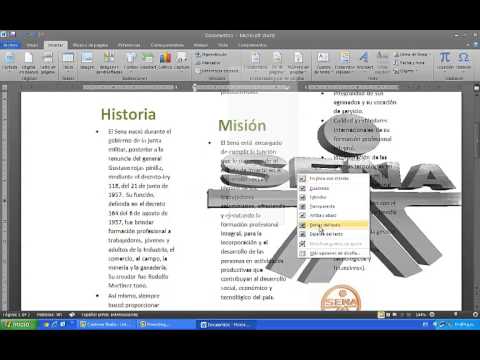480x360 pixels.
Task: Open Más opciones de diseño
Action: 333,253
